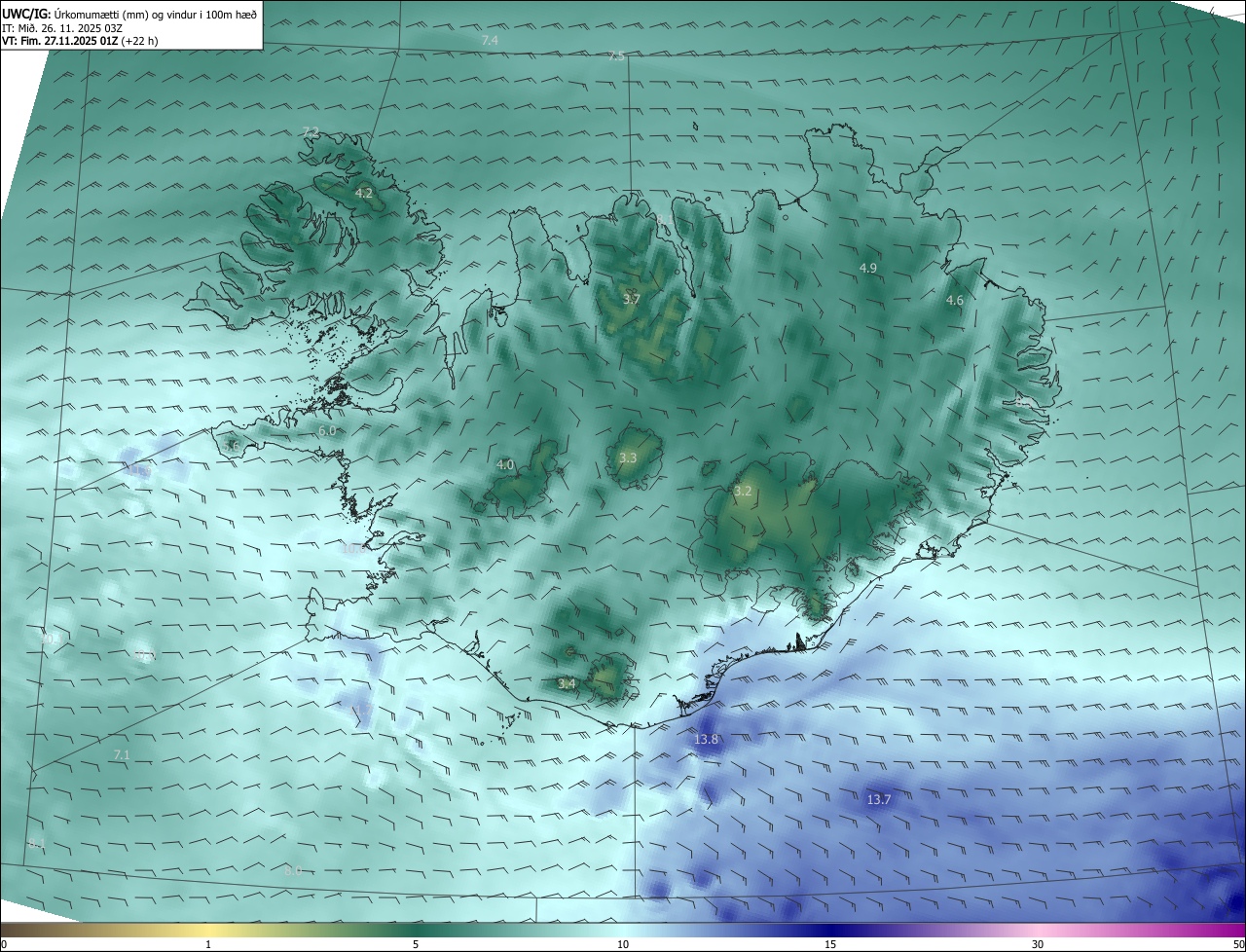
Task: Click the 5.6 value at Snæfellsnes's tip
Action: pos(231,447)
